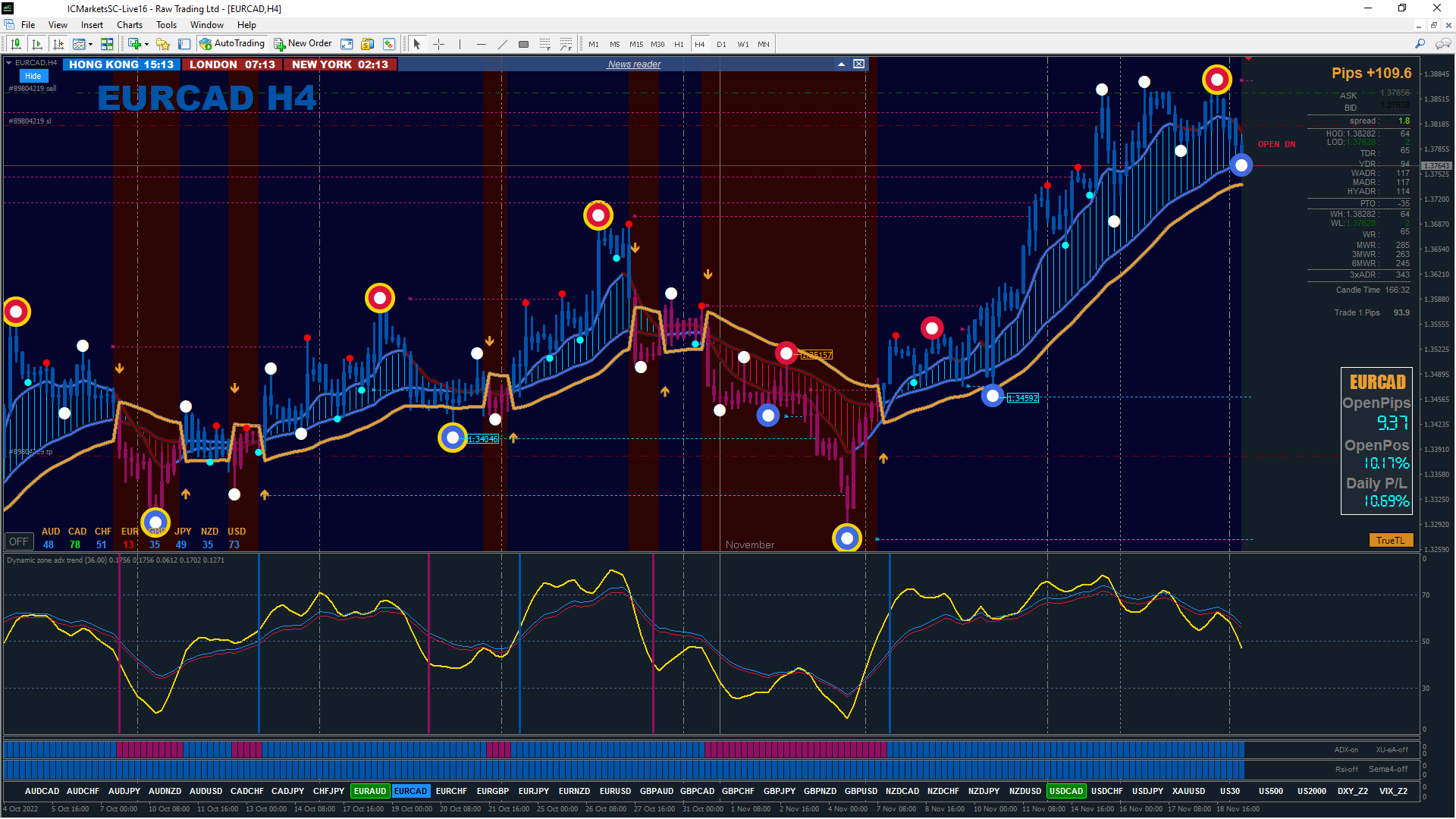Toggle the ADX-on indicator switch
The height and width of the screenshot is (819, 1456).
(1346, 750)
